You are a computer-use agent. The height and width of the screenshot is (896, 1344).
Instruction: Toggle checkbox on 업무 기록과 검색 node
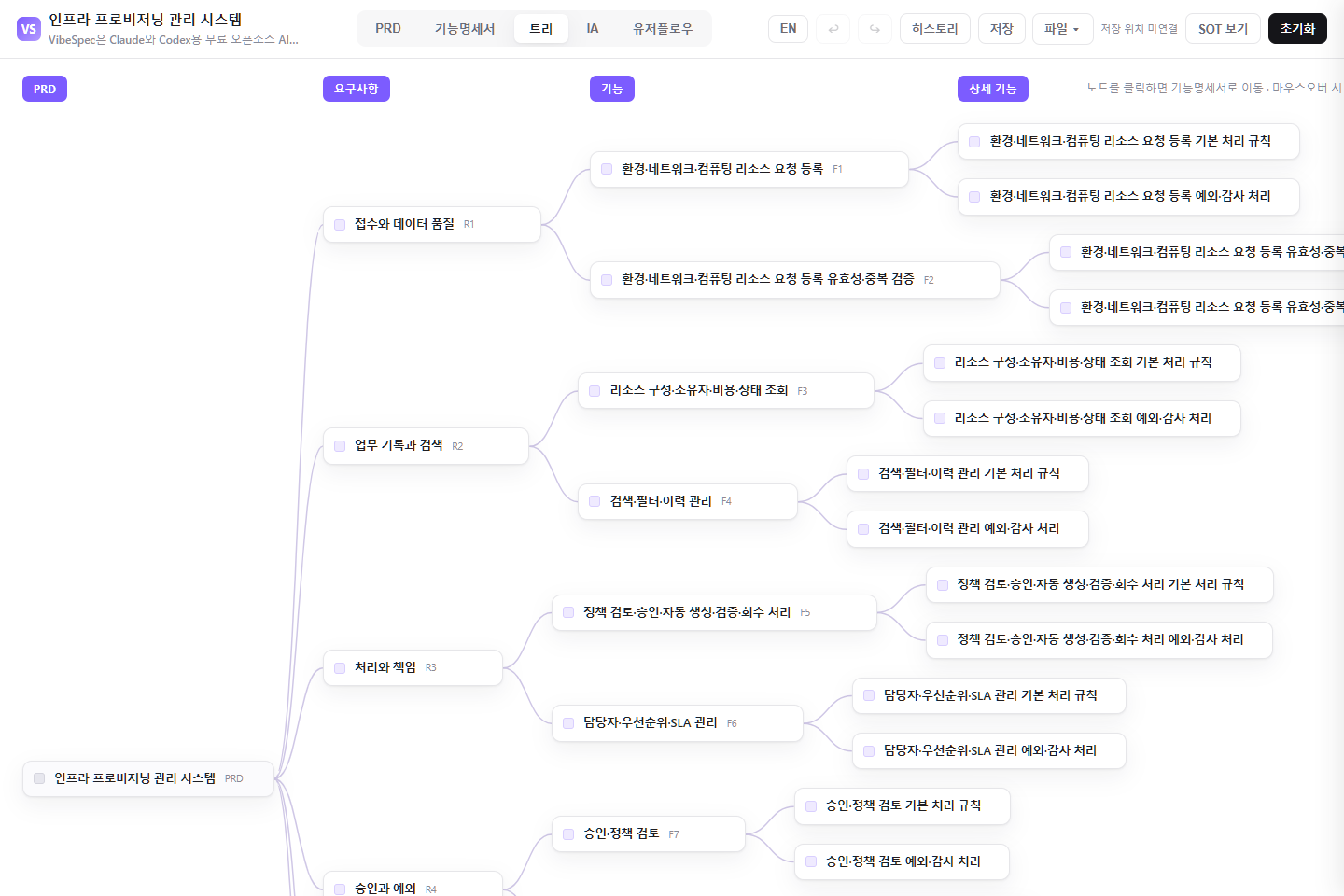tap(340, 446)
